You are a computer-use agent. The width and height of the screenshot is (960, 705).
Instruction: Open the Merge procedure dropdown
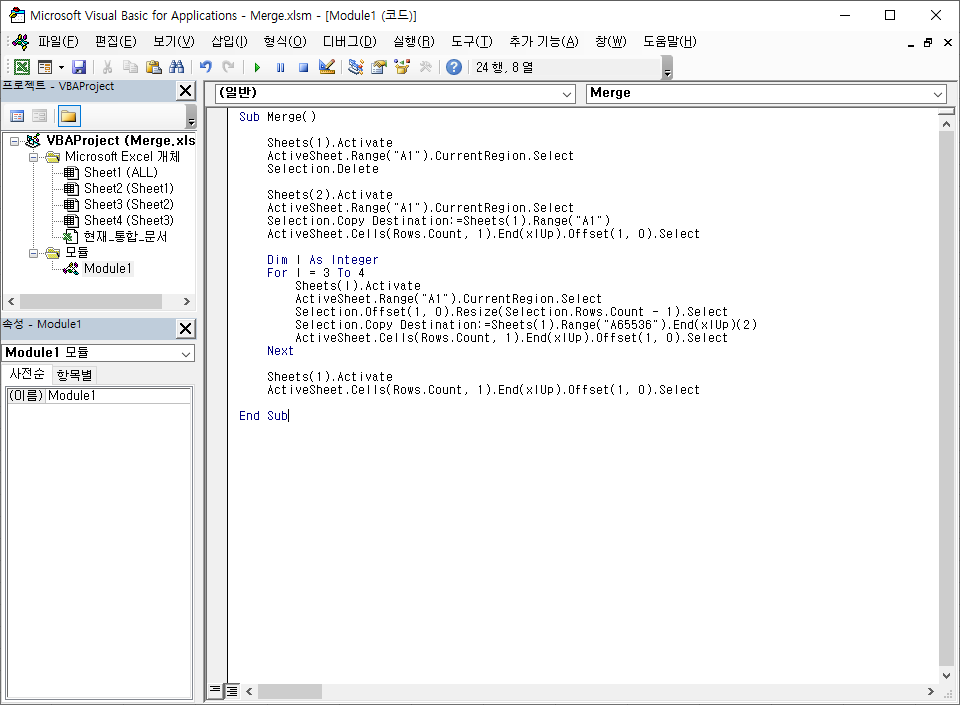[x=937, y=94]
